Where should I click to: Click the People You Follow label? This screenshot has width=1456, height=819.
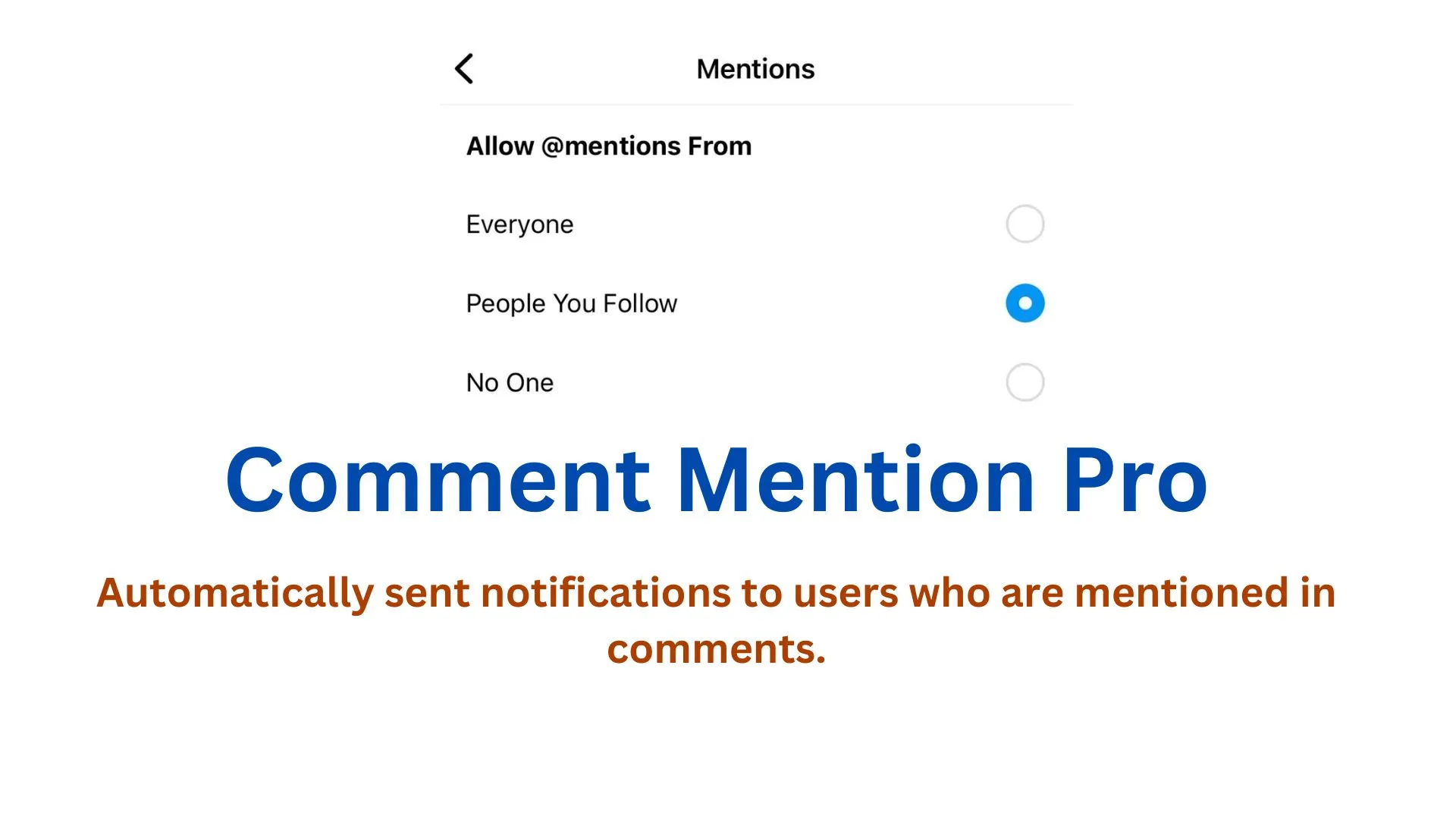pos(571,303)
